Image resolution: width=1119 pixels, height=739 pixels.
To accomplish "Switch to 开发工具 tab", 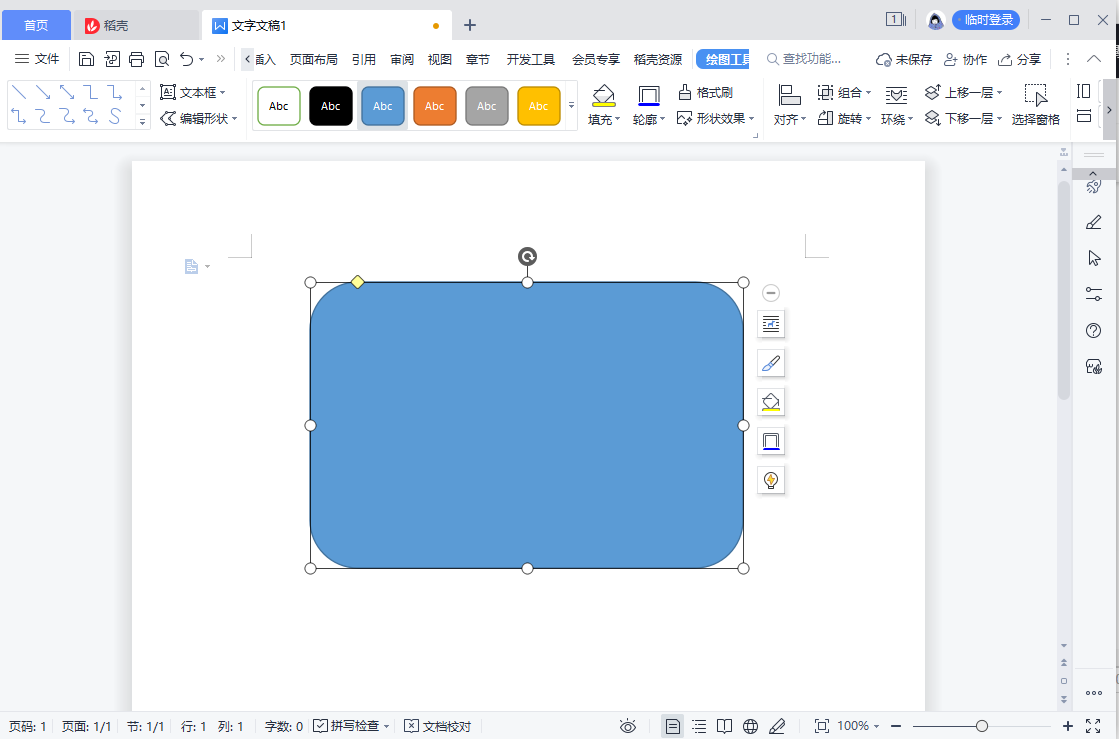I will [530, 59].
